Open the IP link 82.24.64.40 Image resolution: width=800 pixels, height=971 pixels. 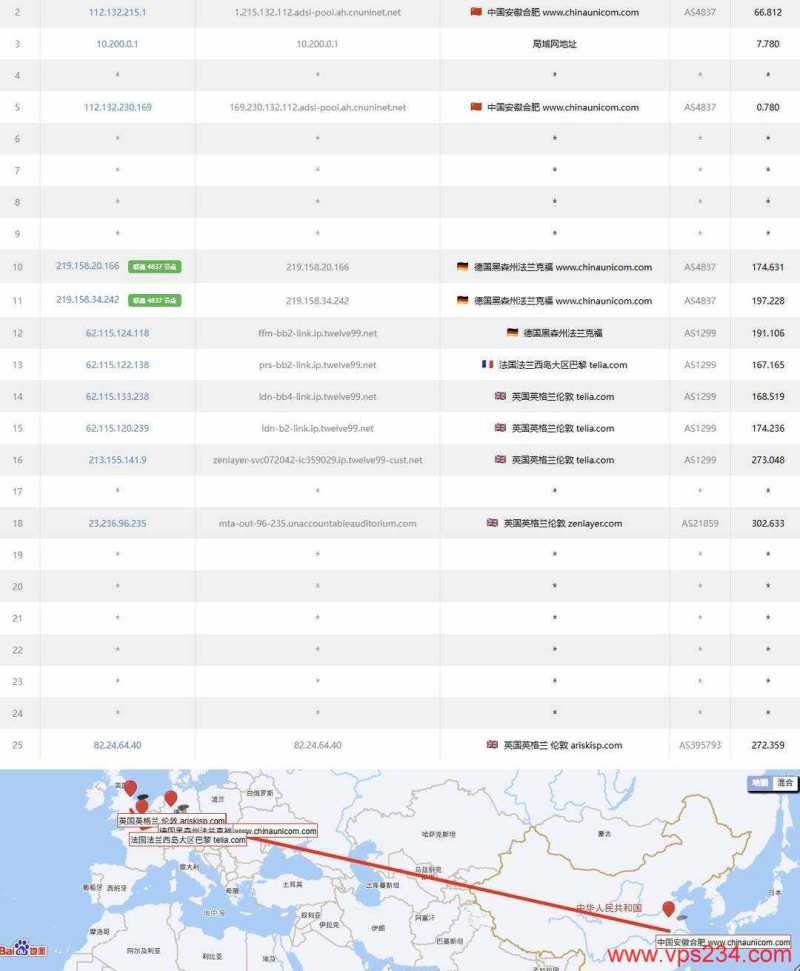click(117, 744)
